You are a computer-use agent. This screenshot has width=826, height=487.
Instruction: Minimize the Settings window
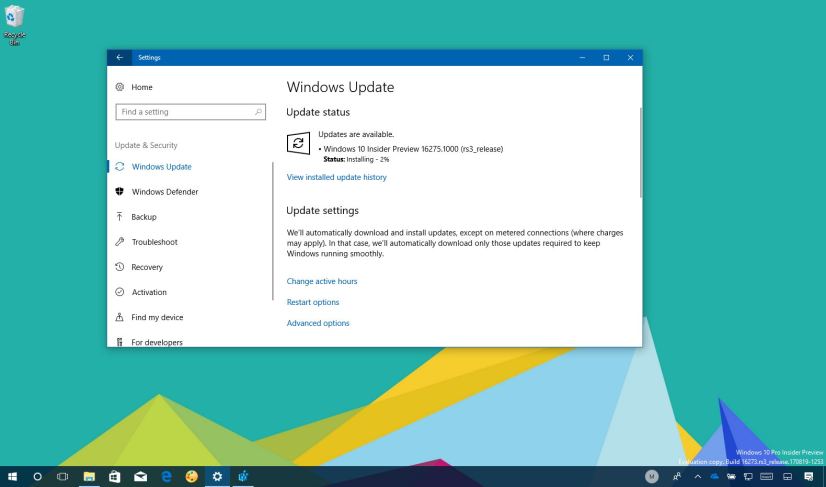(582, 57)
